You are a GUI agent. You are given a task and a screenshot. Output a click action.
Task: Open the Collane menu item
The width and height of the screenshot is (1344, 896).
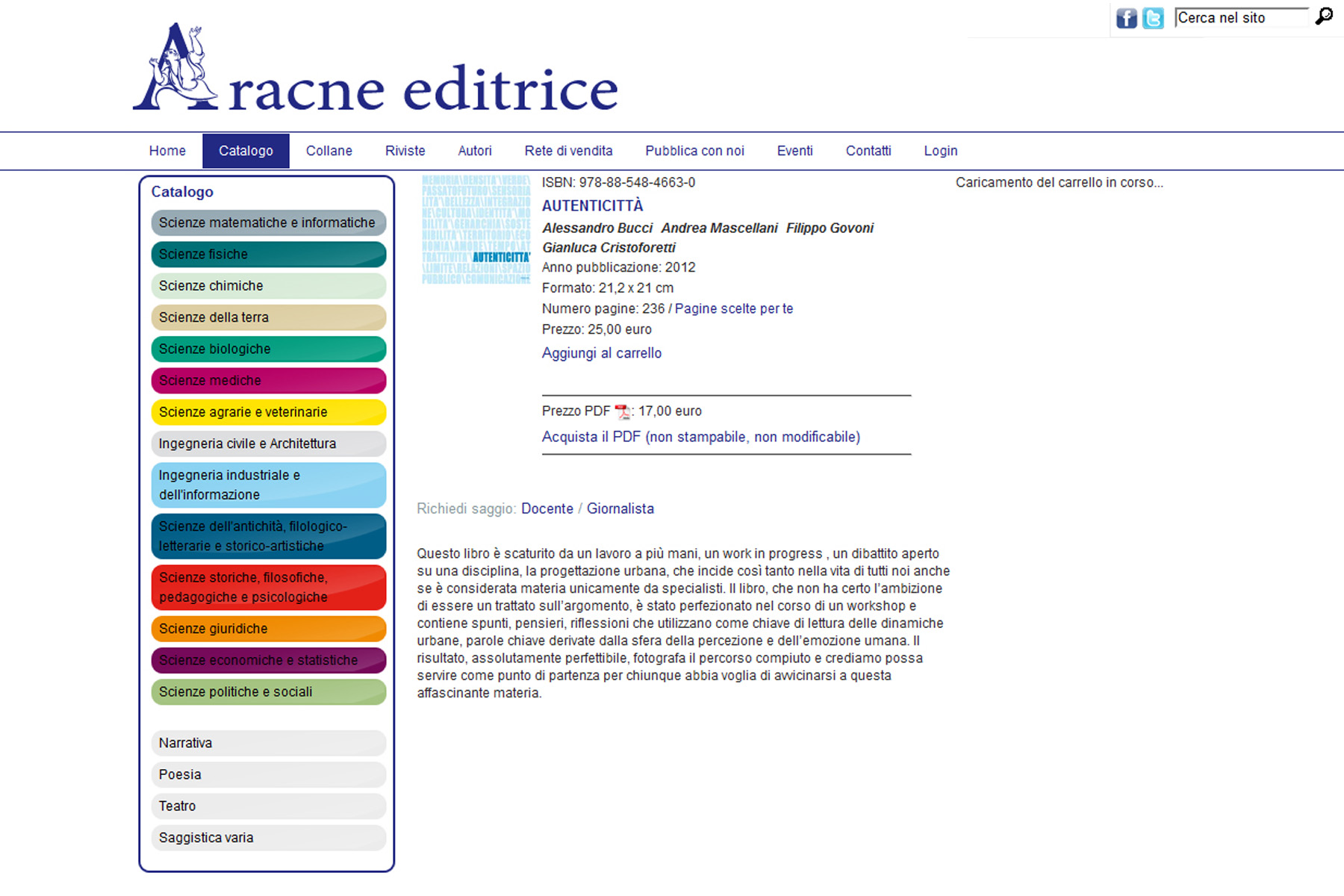coord(329,151)
